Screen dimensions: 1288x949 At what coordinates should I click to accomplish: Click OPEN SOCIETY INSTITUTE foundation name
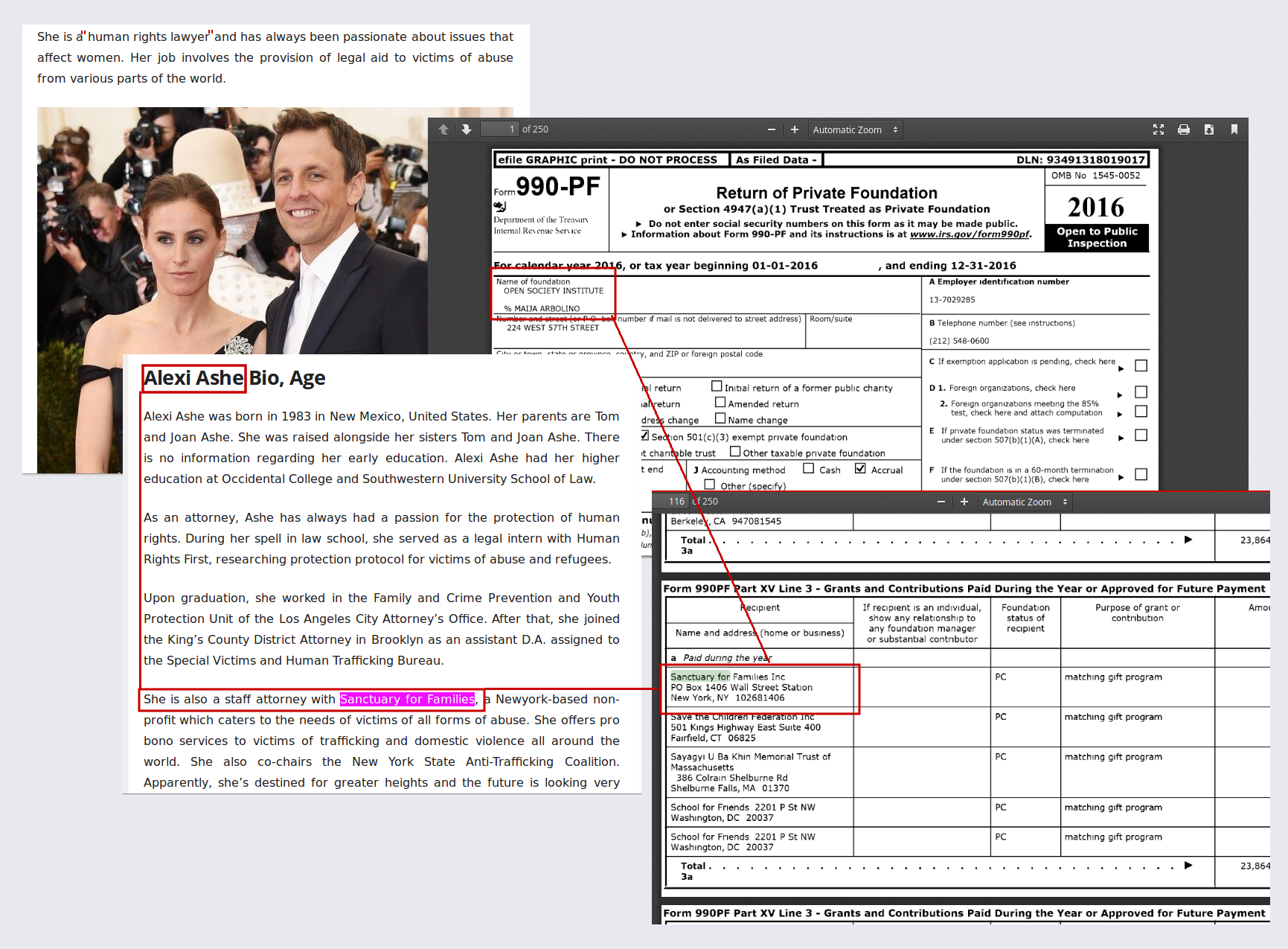(554, 291)
